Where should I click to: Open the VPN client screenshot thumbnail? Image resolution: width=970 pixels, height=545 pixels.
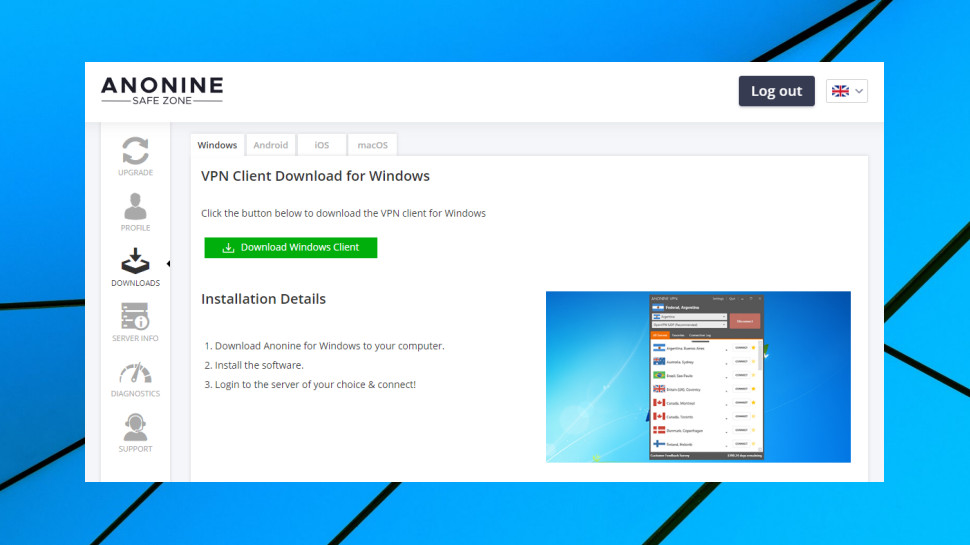[698, 377]
